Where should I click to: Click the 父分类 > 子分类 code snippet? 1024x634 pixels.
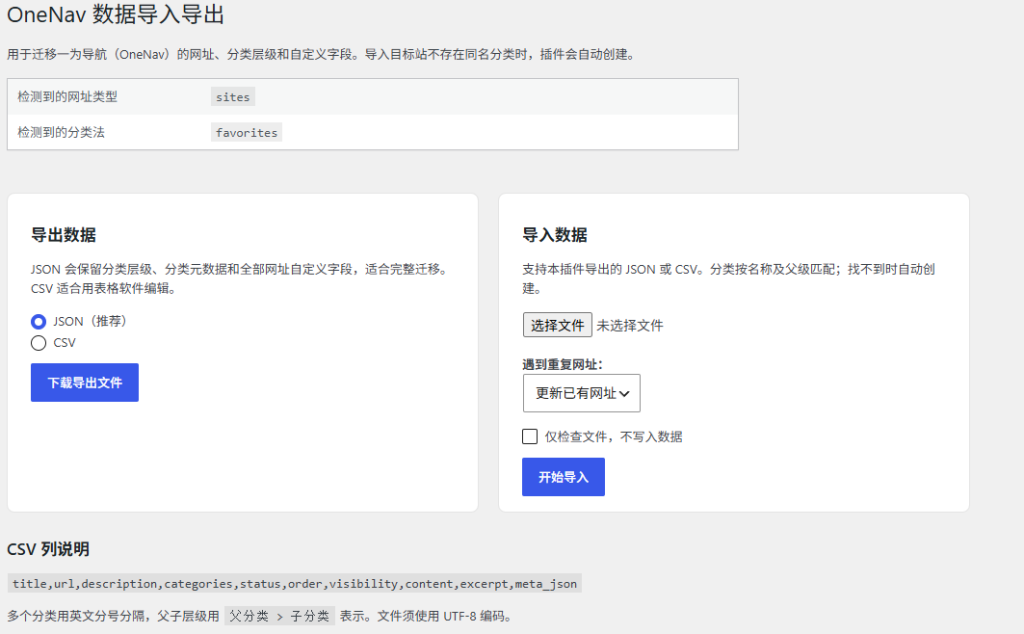(280, 616)
